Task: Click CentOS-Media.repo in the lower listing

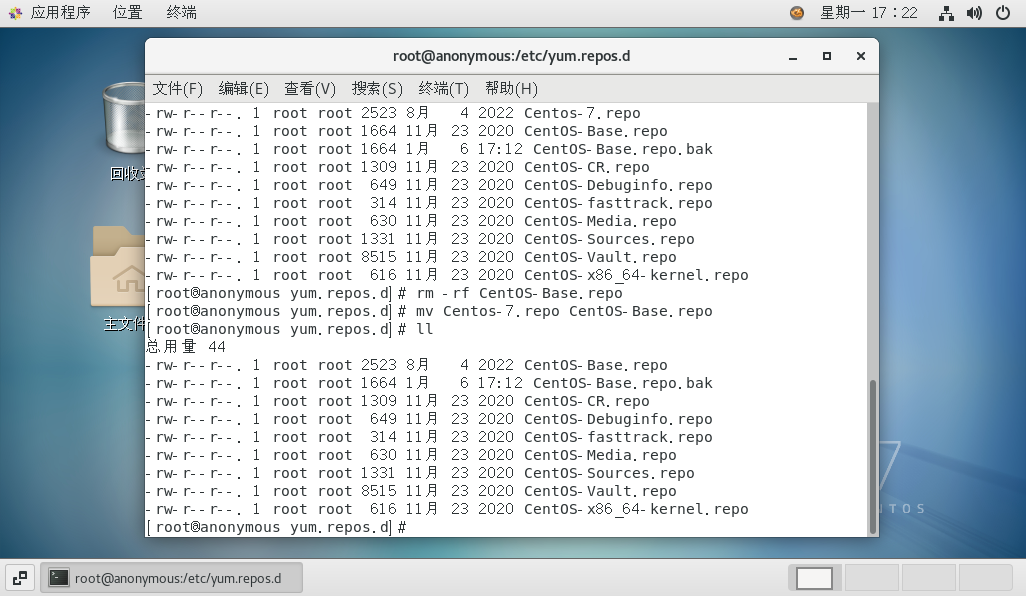Action: tap(601, 455)
